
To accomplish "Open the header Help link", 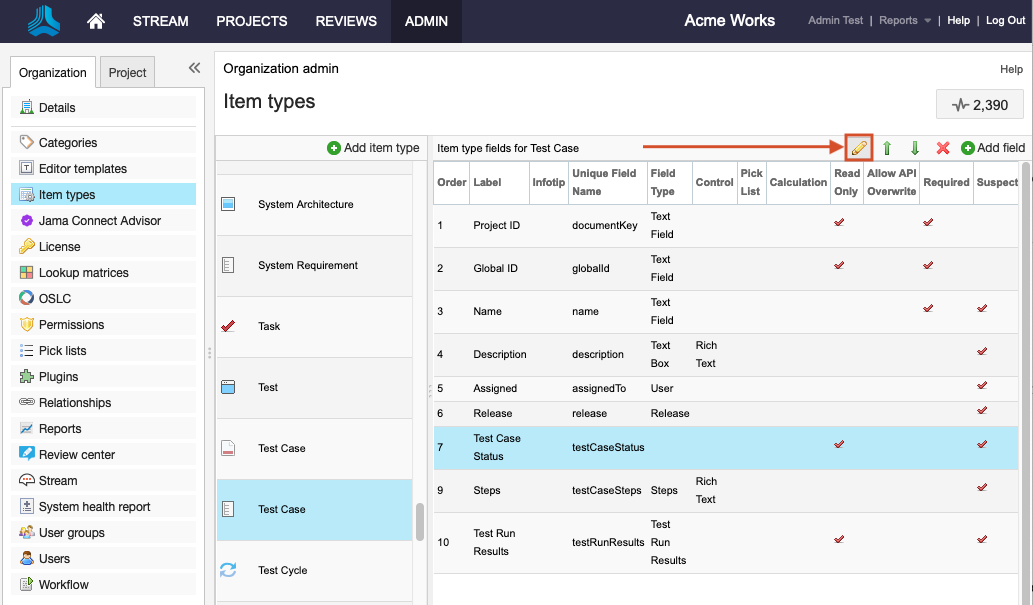I will [x=959, y=20].
